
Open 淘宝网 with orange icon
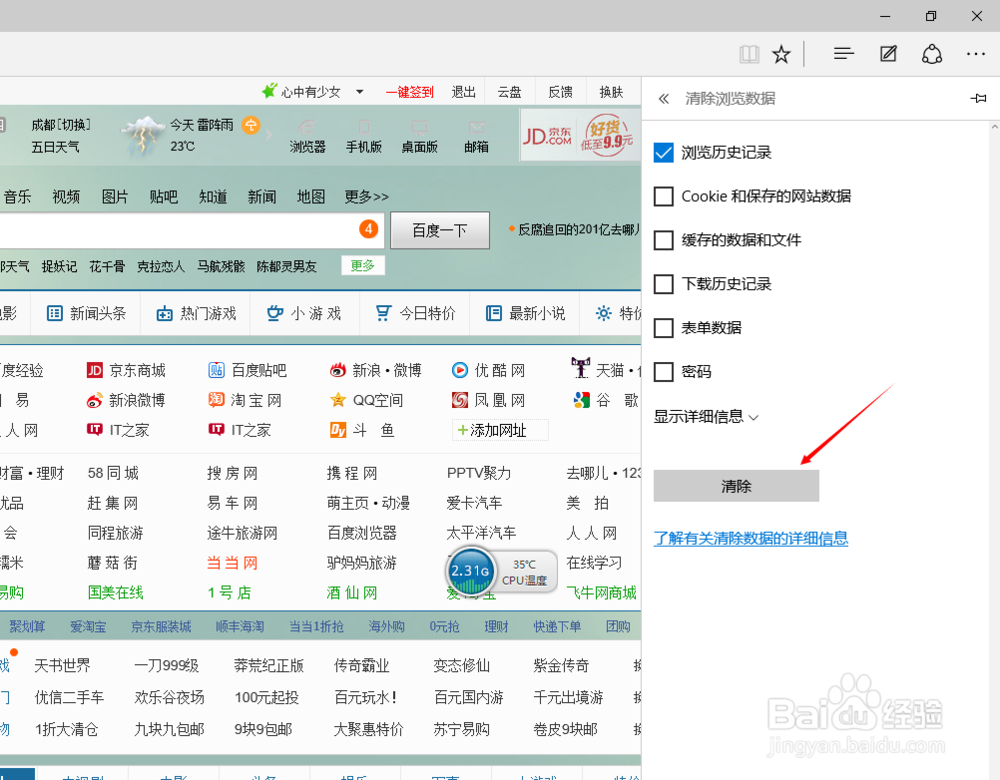click(245, 400)
